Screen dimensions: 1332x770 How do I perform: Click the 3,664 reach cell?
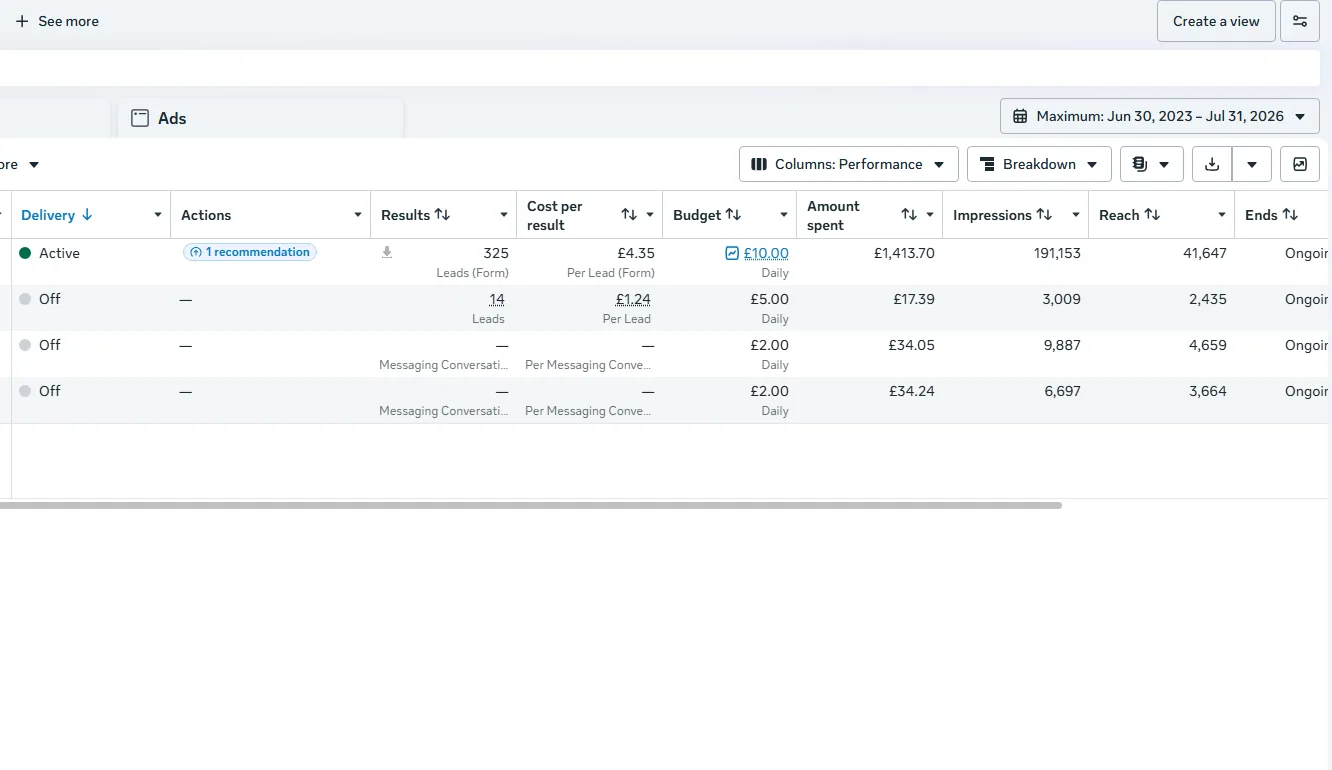coord(1207,391)
